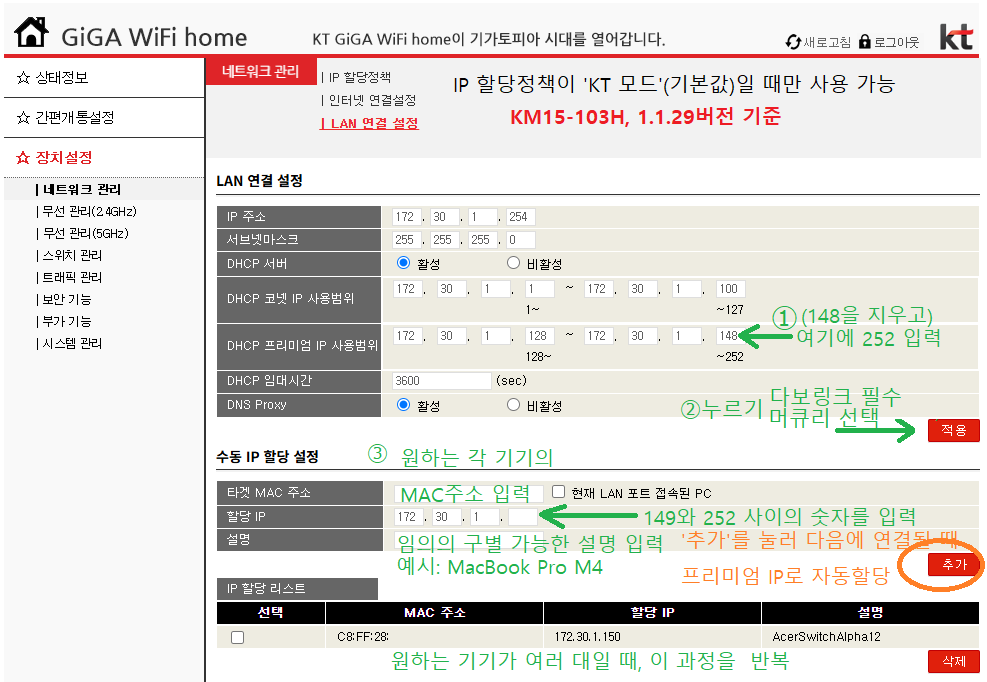Click the refresh icon next to 새로고침
987x682 pixels.
point(793,42)
